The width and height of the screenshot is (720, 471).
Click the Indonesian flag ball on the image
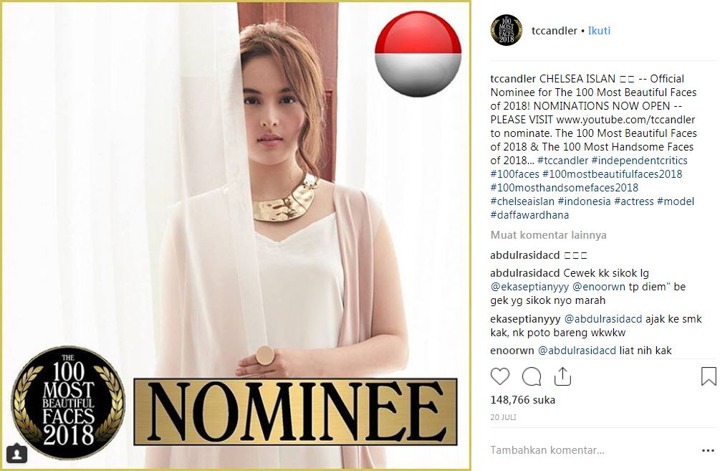[418, 53]
